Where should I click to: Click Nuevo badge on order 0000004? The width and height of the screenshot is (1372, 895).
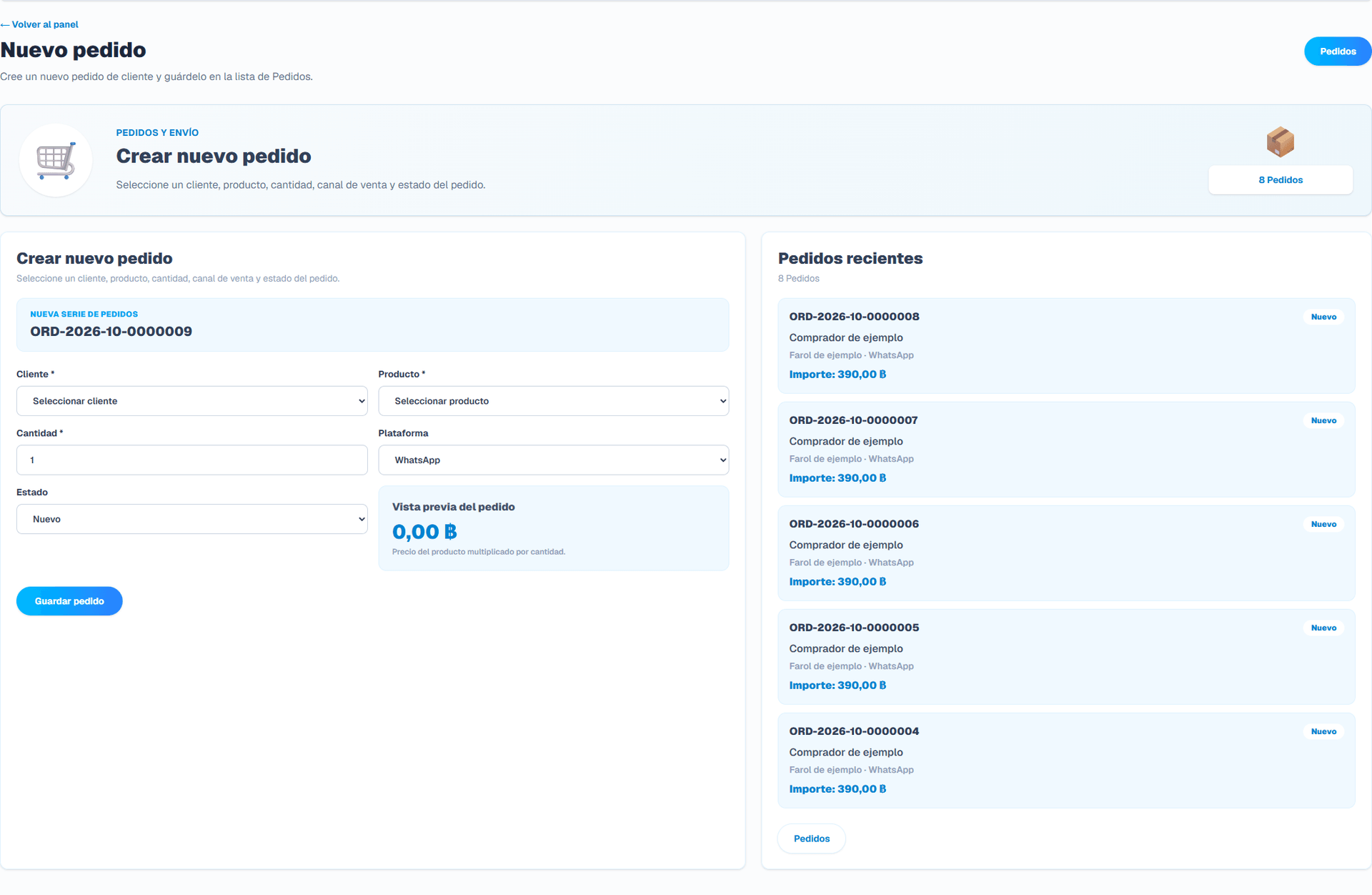point(1323,731)
